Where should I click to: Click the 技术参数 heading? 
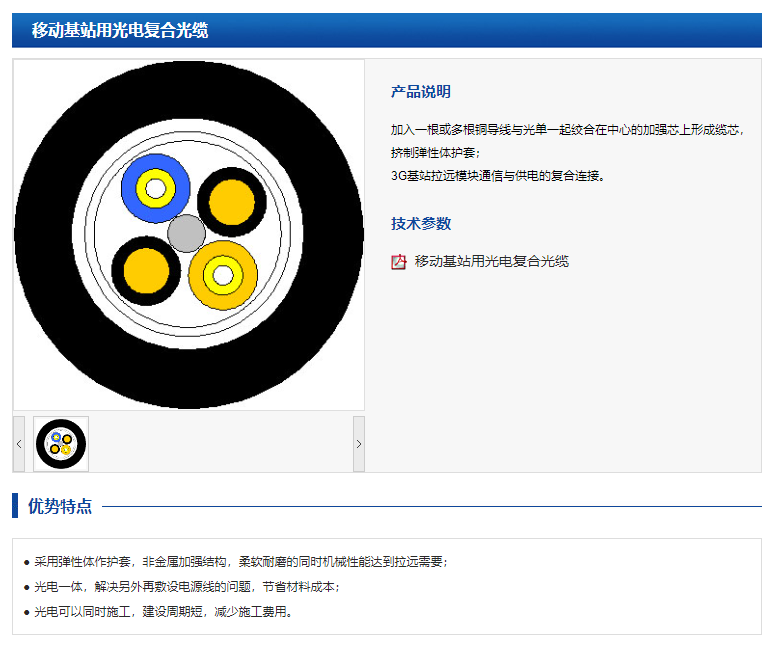420,224
